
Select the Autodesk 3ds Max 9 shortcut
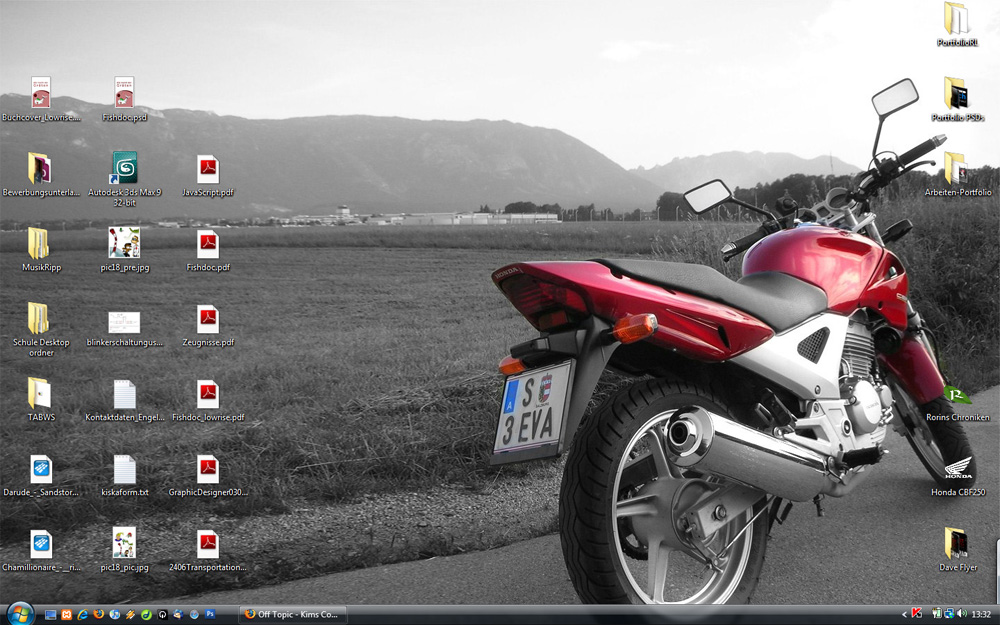(124, 167)
